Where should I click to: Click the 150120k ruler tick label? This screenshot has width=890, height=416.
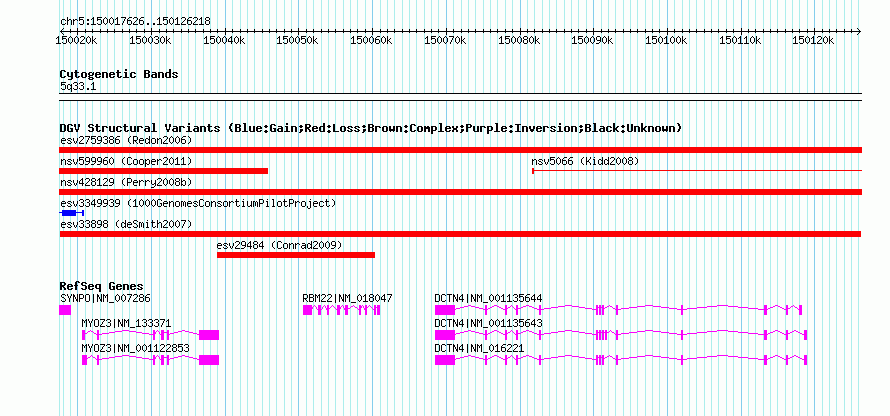pyautogui.click(x=813, y=40)
